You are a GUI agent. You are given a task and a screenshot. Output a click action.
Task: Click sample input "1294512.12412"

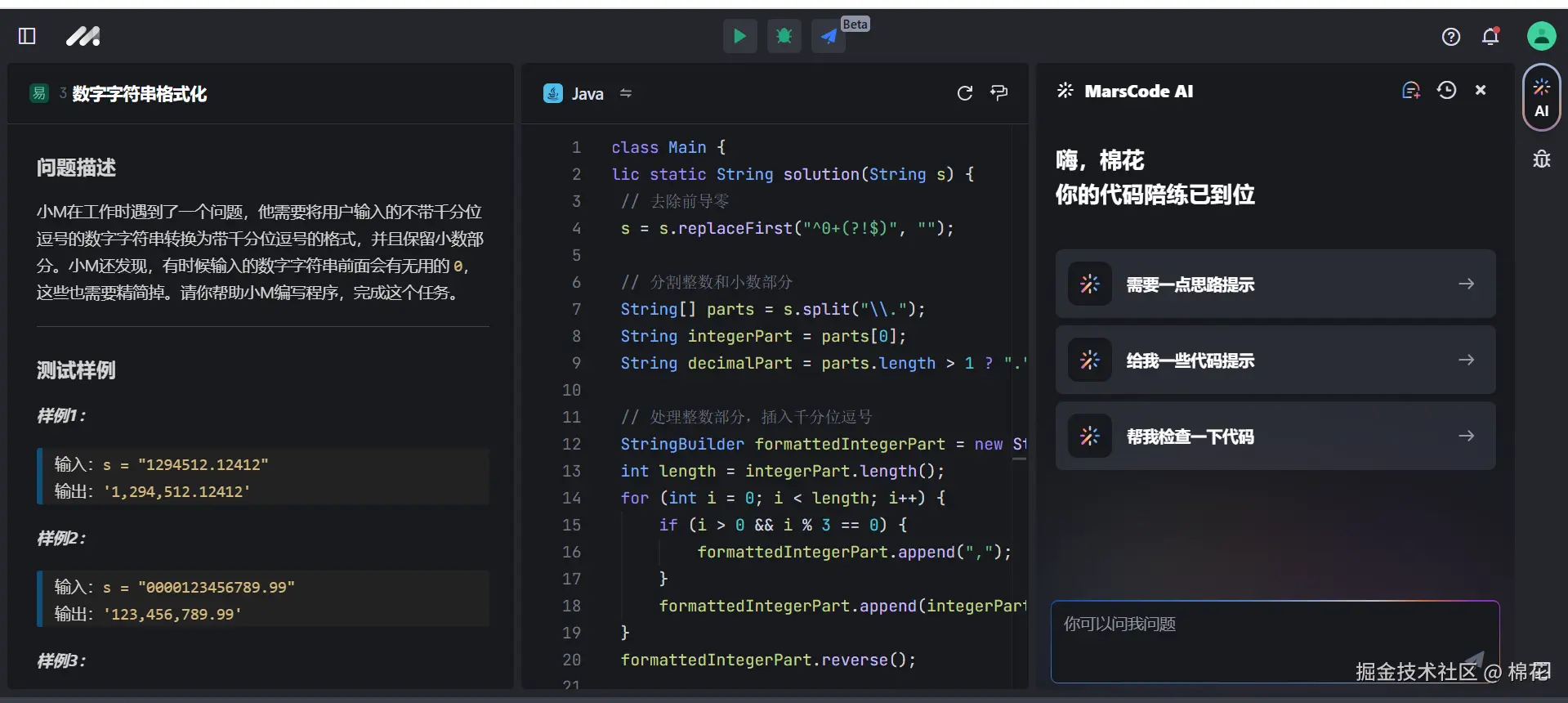(x=203, y=464)
